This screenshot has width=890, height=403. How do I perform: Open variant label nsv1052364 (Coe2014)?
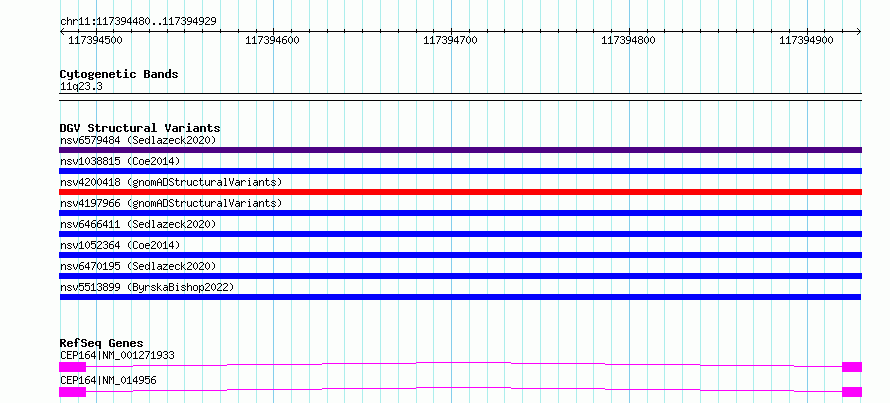120,245
